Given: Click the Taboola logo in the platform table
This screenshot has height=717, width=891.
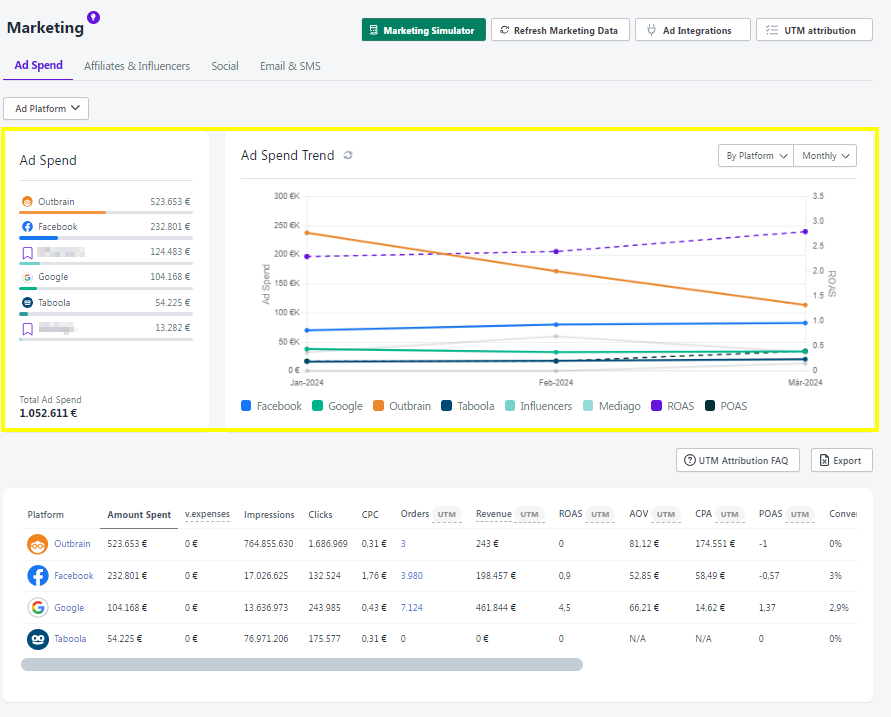Looking at the screenshot, I should 38,639.
